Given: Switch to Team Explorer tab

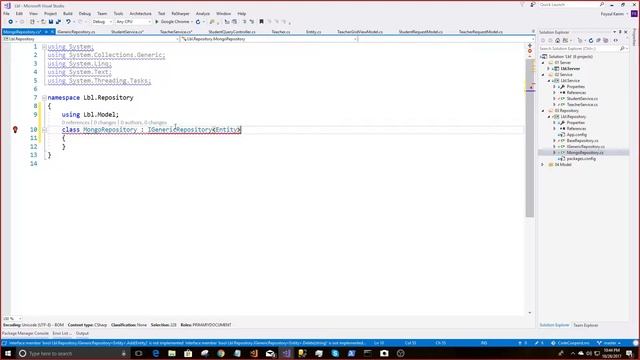Looking at the screenshot, I should pos(585,325).
